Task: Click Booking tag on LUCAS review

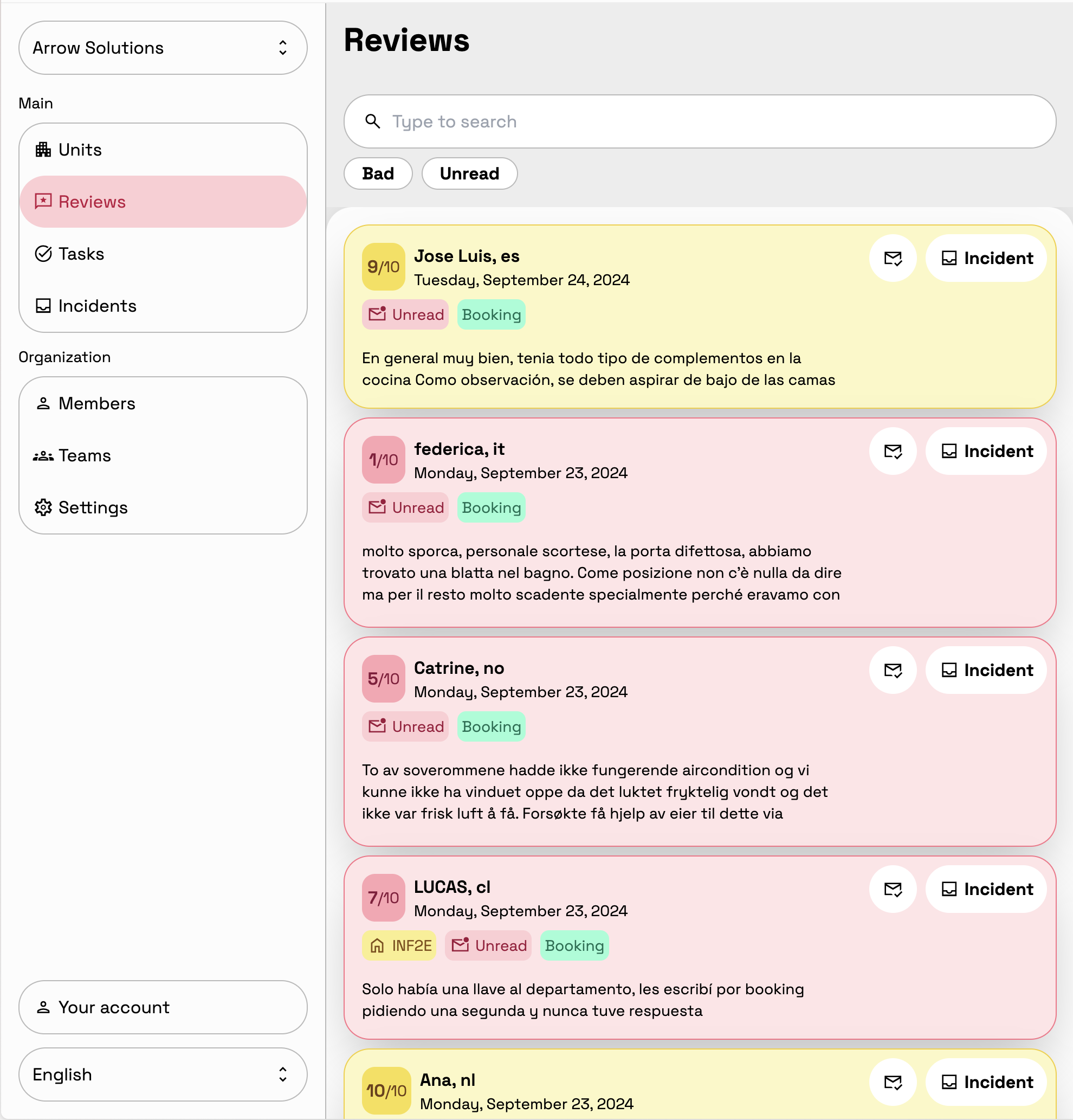Action: pos(574,946)
